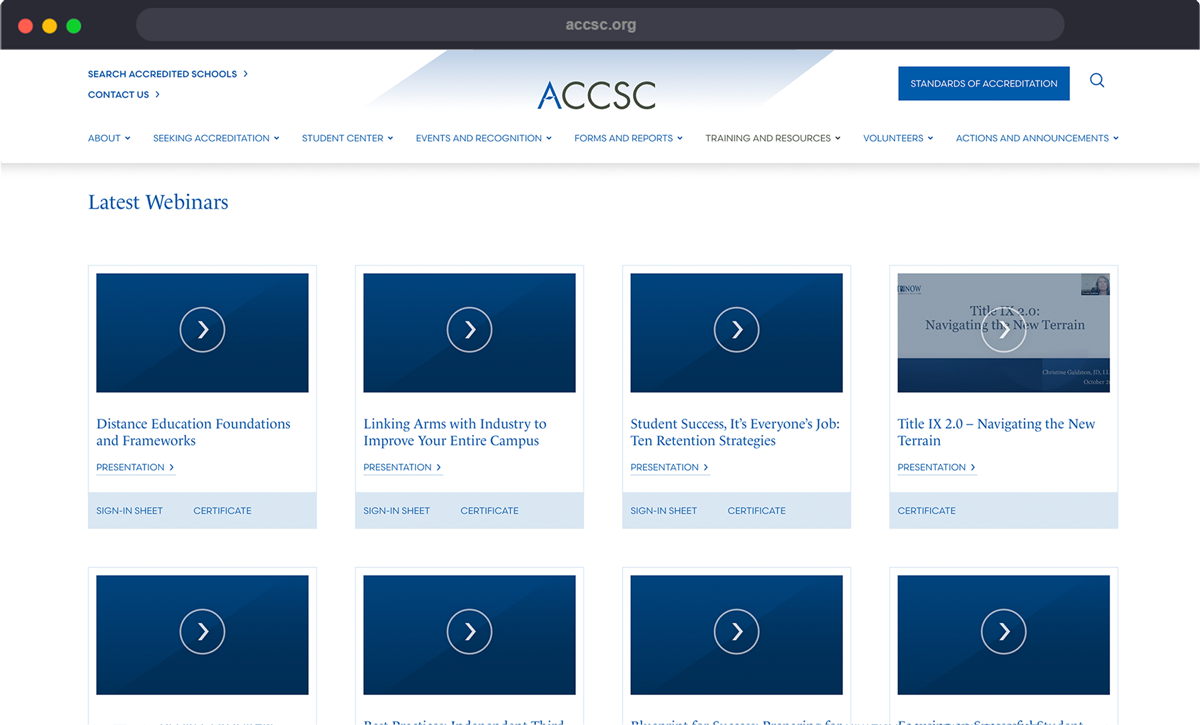1200x725 pixels.
Task: Click the search magnifier icon in header
Action: [1097, 81]
